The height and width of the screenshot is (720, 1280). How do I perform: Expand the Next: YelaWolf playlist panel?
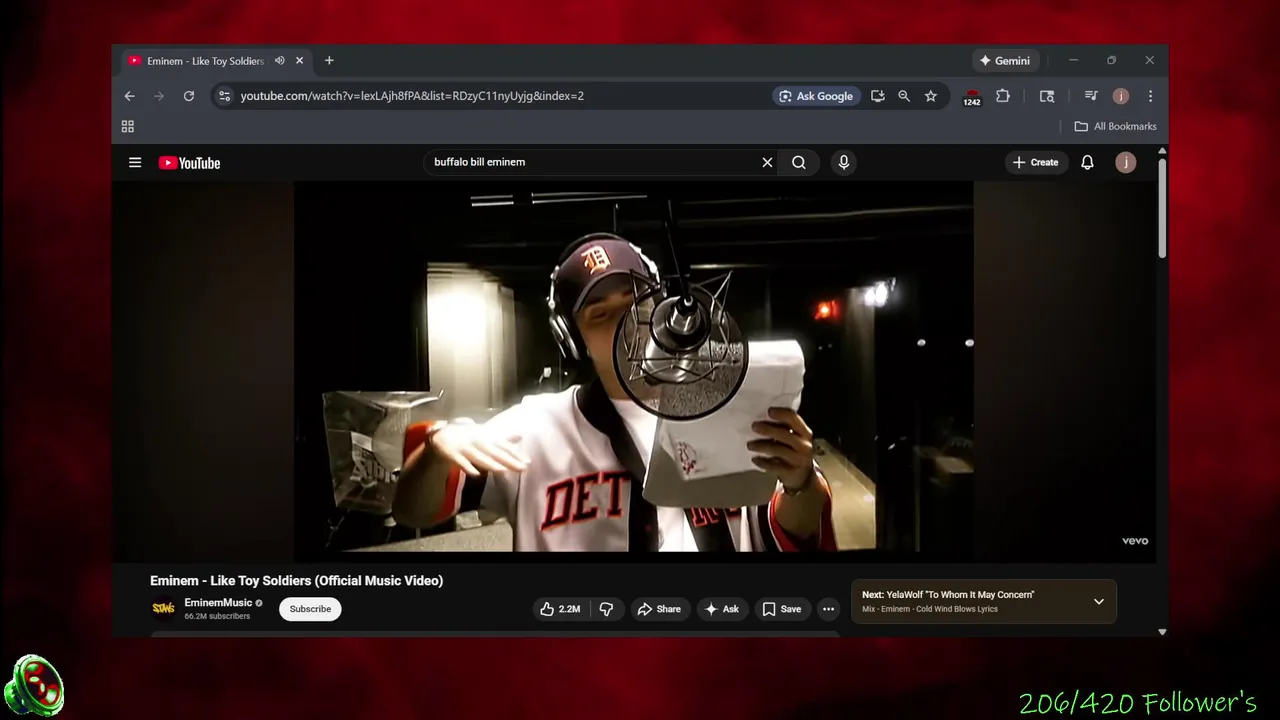click(x=1099, y=602)
